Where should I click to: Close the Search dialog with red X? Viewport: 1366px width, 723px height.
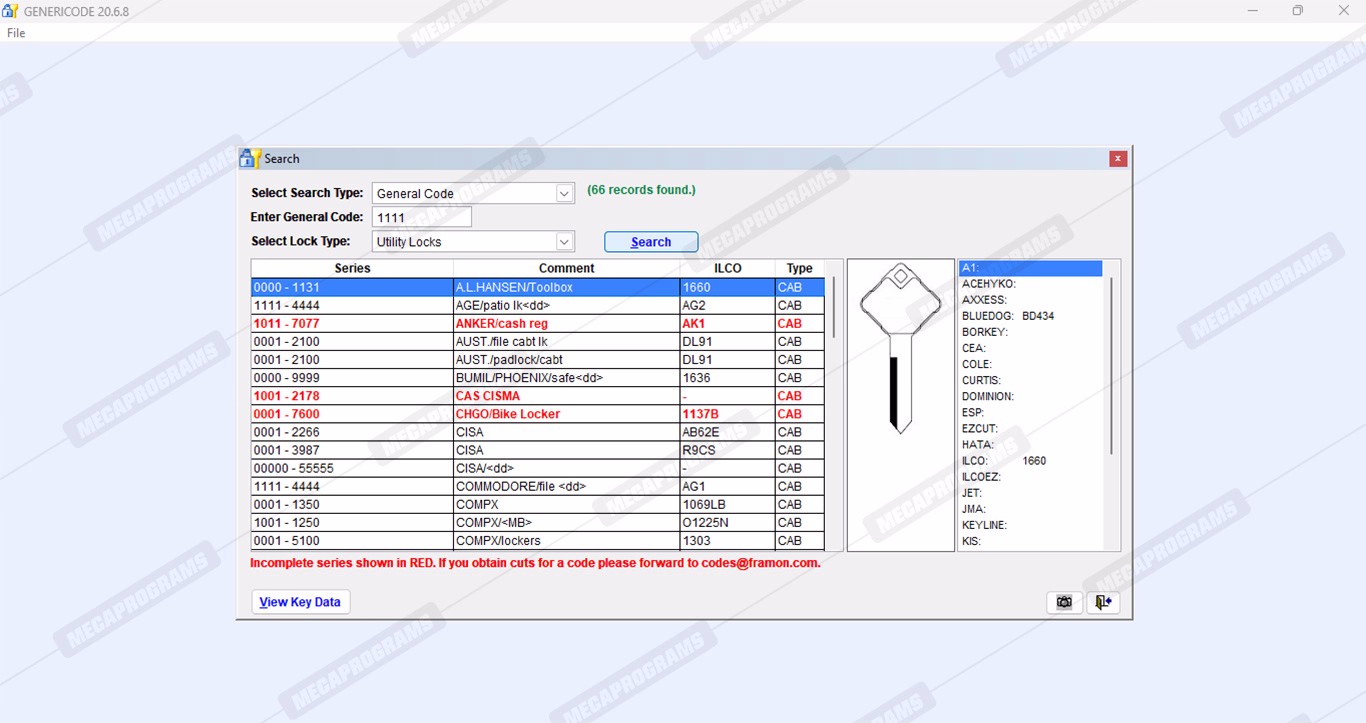(x=1118, y=159)
